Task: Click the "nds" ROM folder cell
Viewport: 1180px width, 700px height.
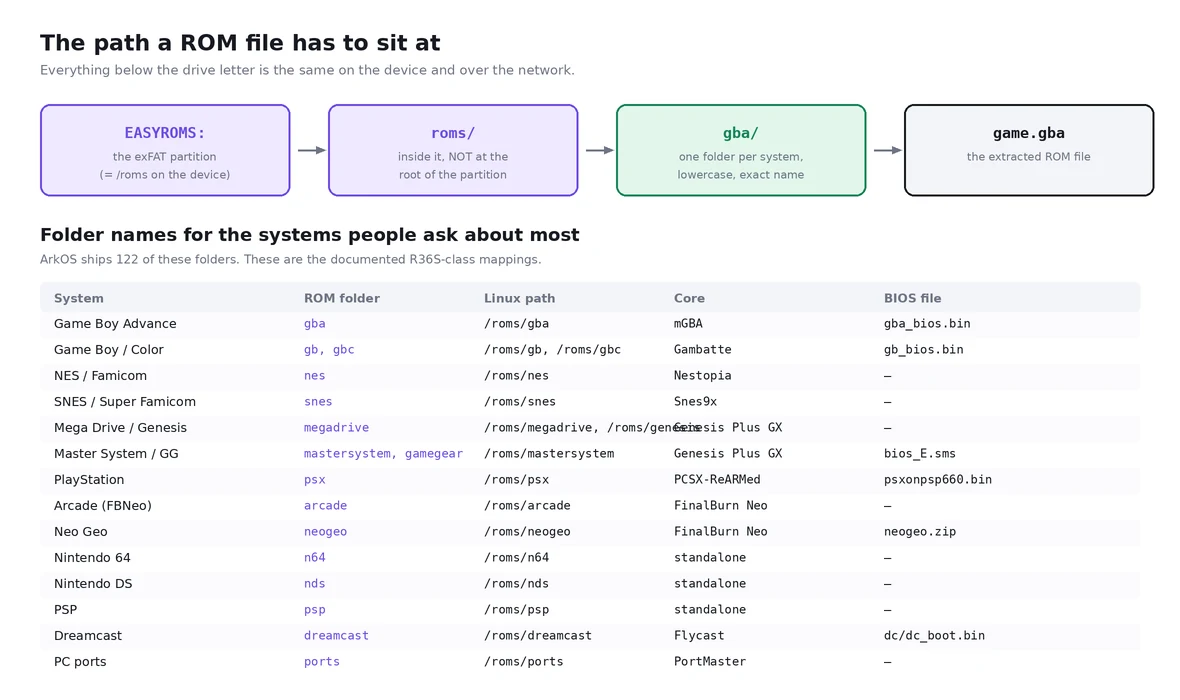Action: click(315, 584)
